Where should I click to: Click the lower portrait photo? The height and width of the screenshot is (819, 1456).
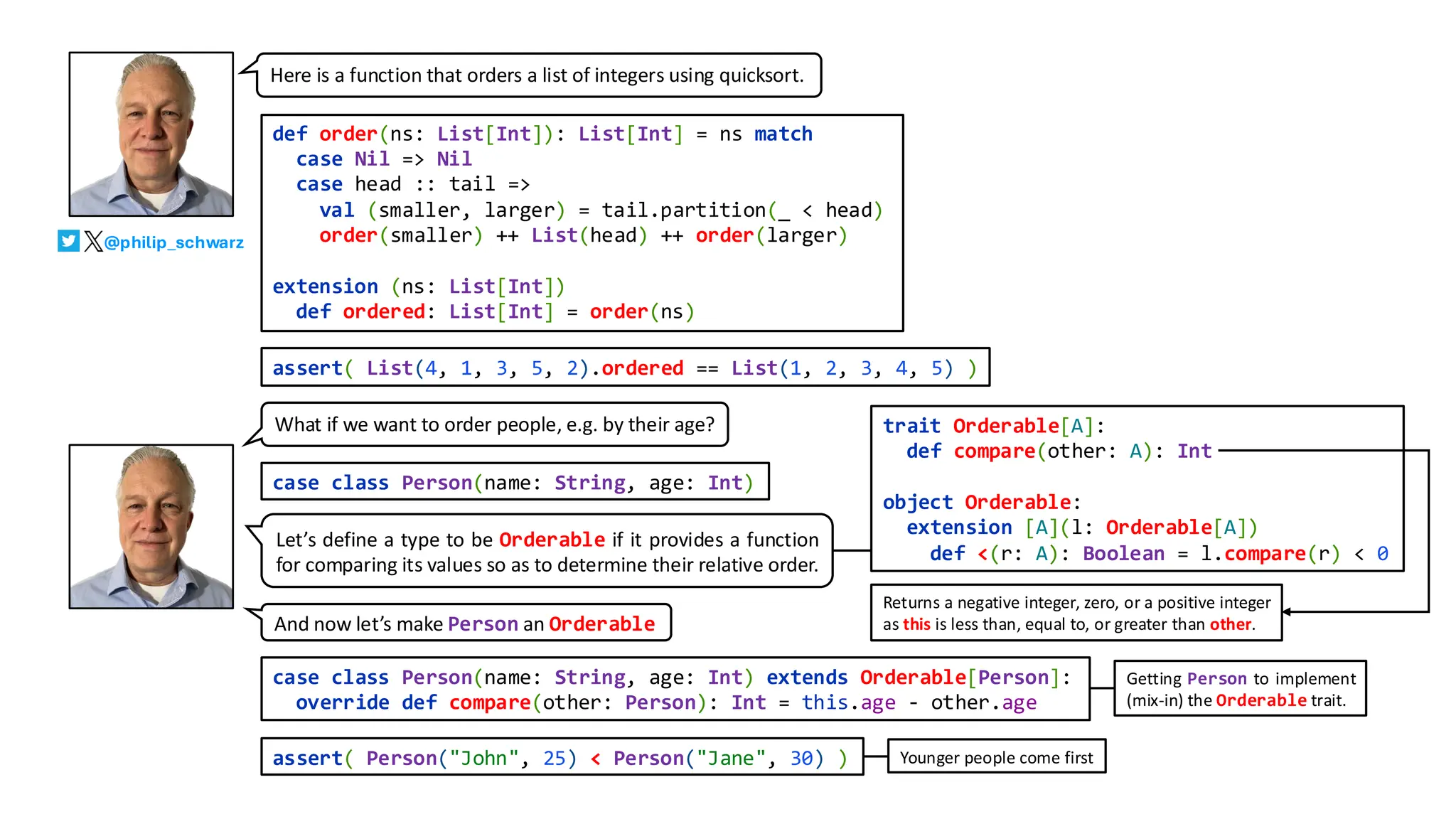coord(151,526)
